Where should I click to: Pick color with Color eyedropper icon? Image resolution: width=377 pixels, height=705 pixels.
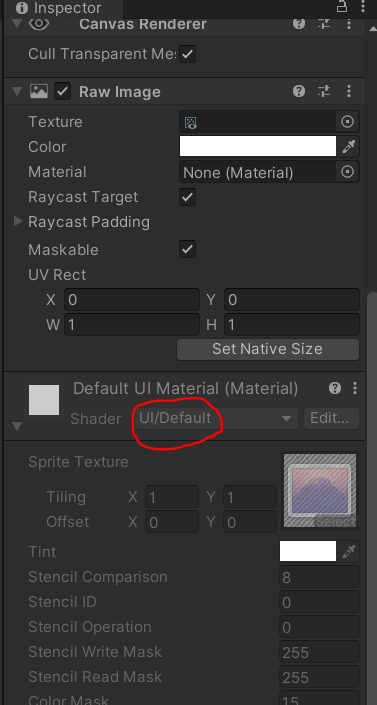349,147
